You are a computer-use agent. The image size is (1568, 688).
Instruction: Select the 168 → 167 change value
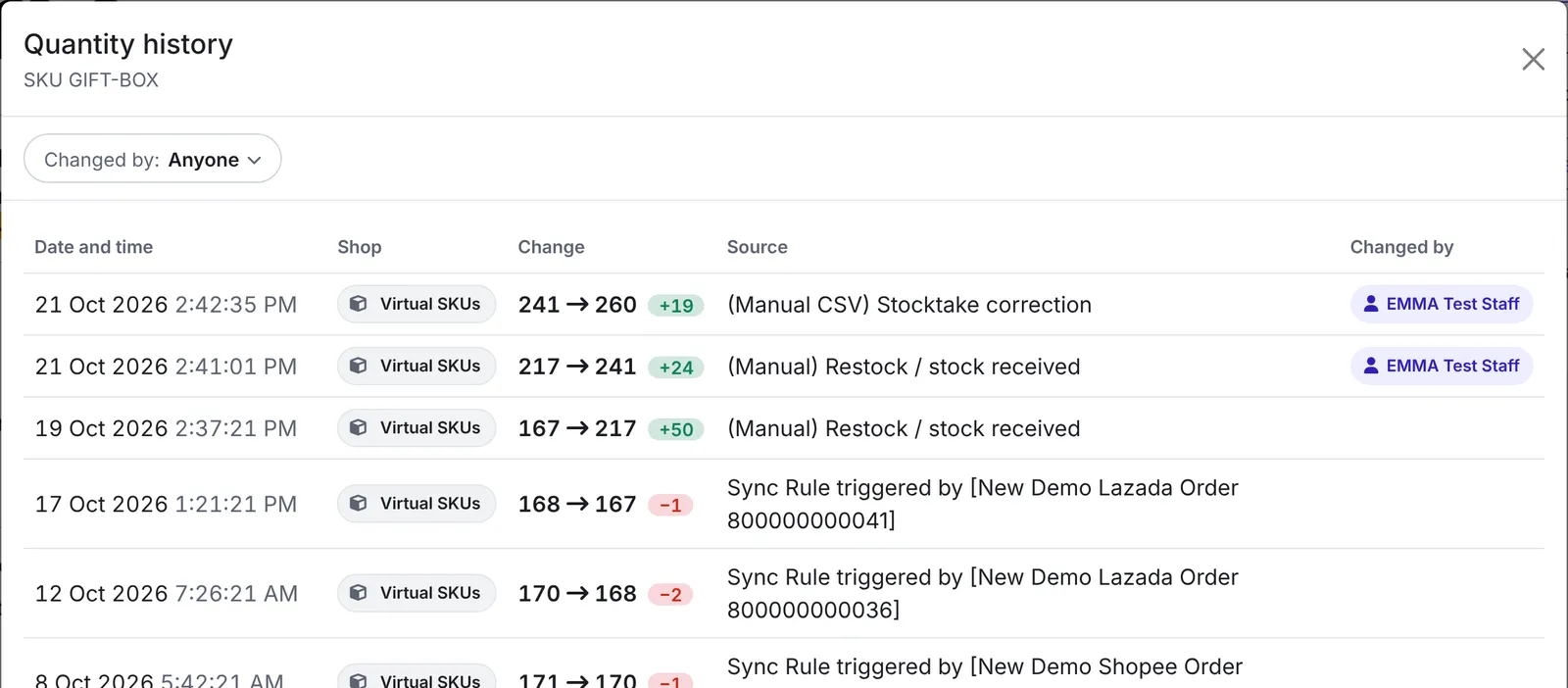pos(577,504)
